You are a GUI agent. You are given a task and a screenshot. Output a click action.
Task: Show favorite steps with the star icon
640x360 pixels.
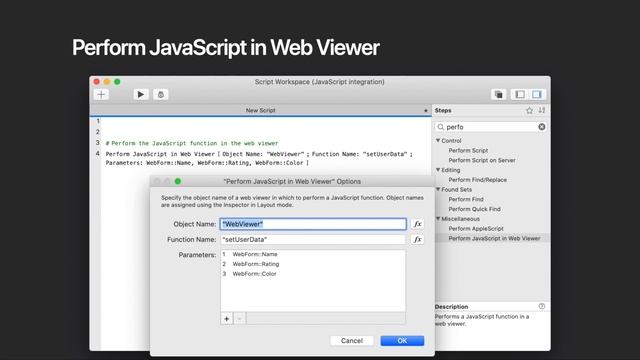(529, 111)
